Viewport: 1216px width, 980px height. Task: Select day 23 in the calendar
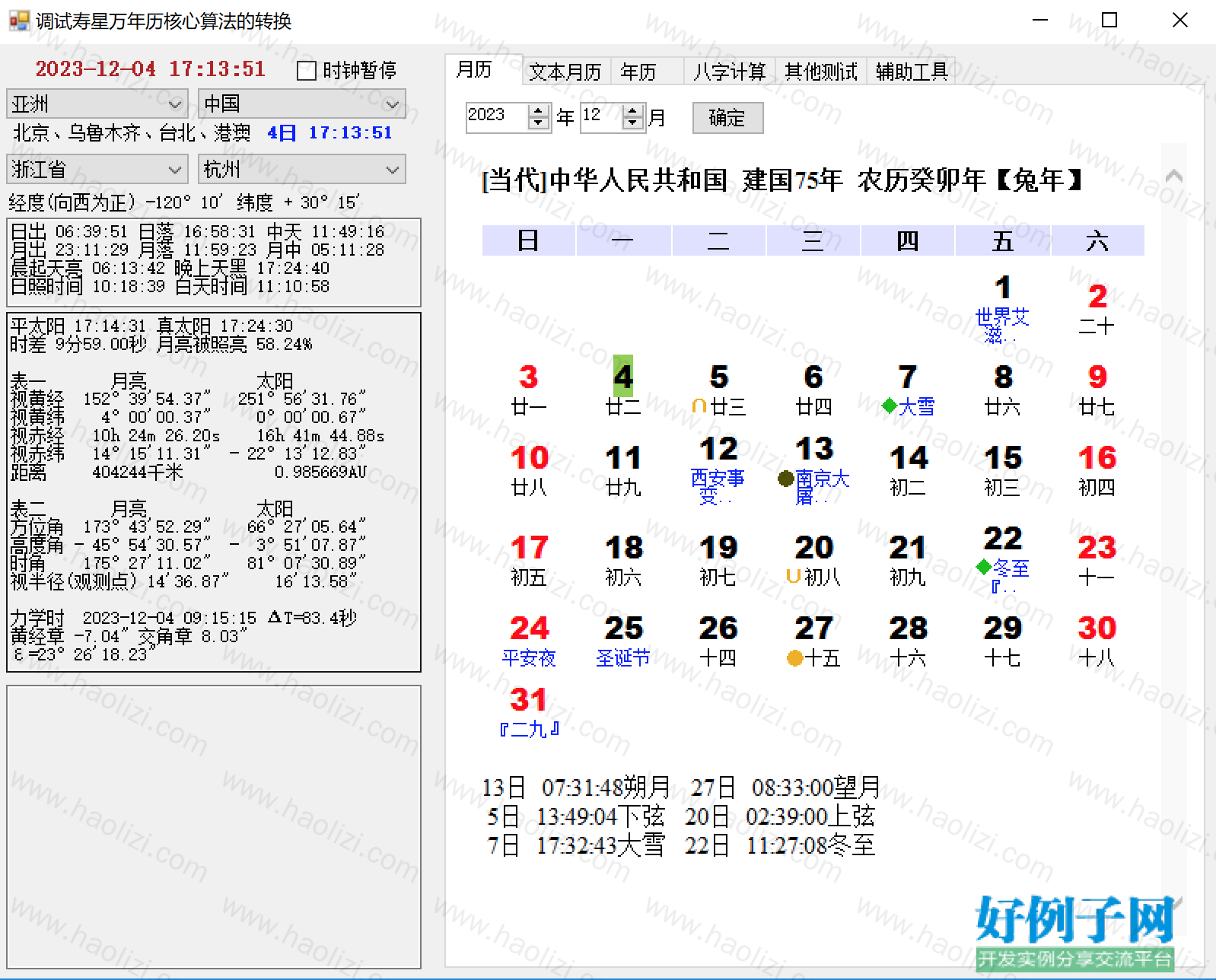click(1097, 547)
